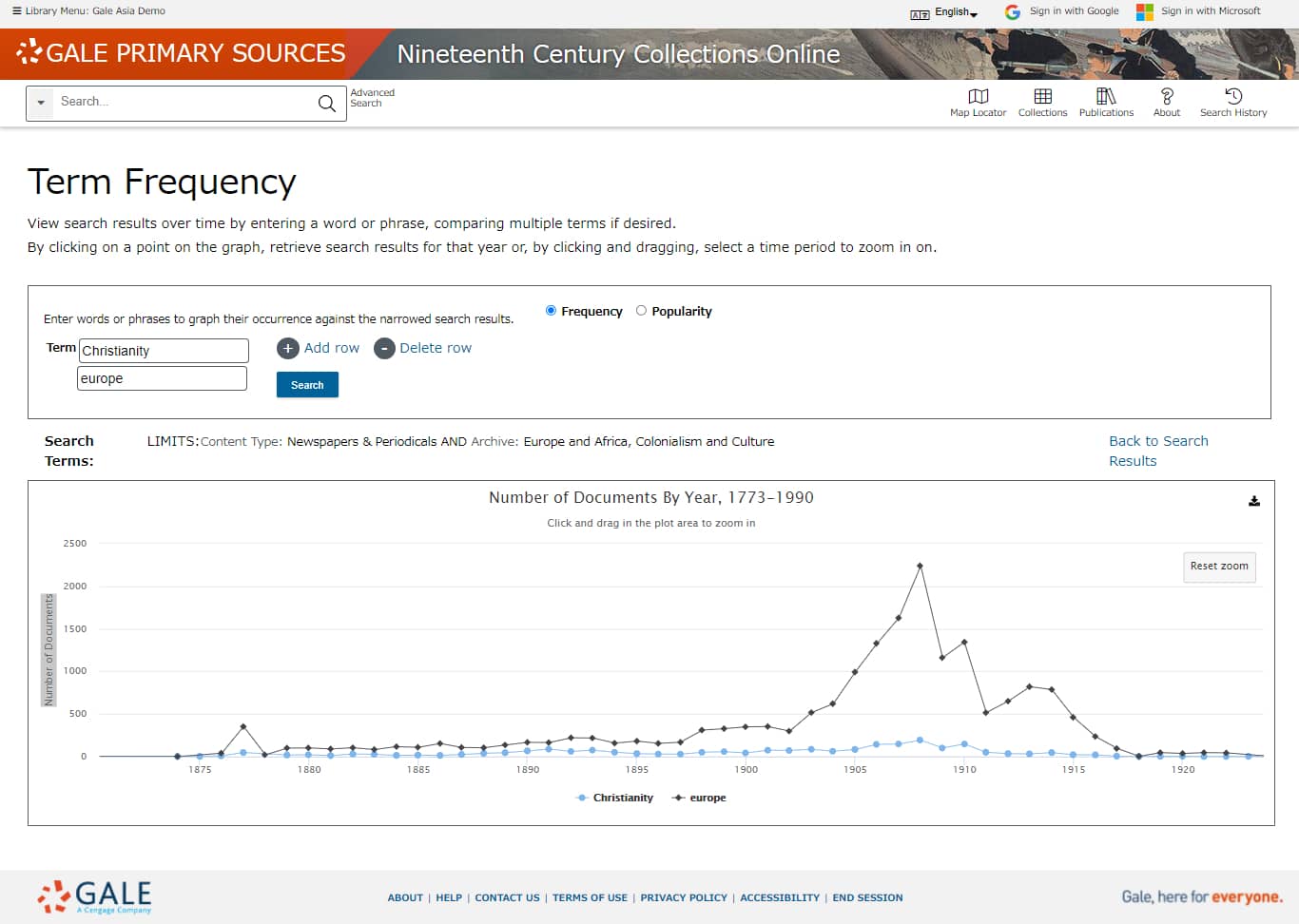Open the ACCESSIBILITY footer link

click(780, 897)
